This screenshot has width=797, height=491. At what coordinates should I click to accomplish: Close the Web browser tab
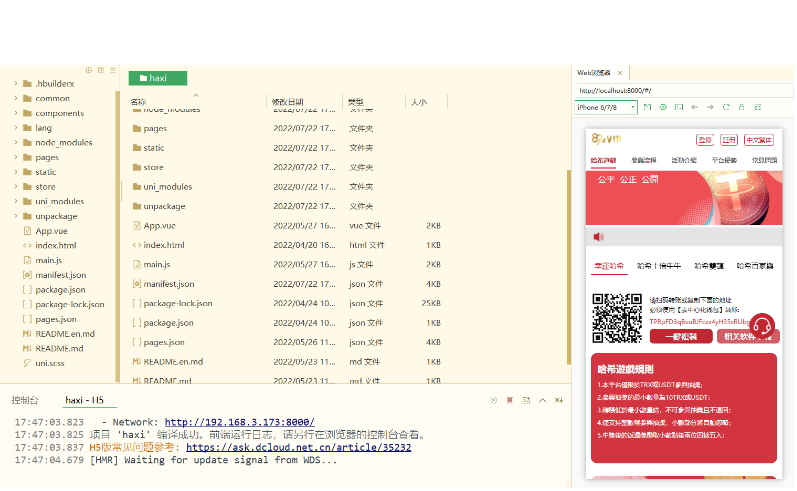620,73
